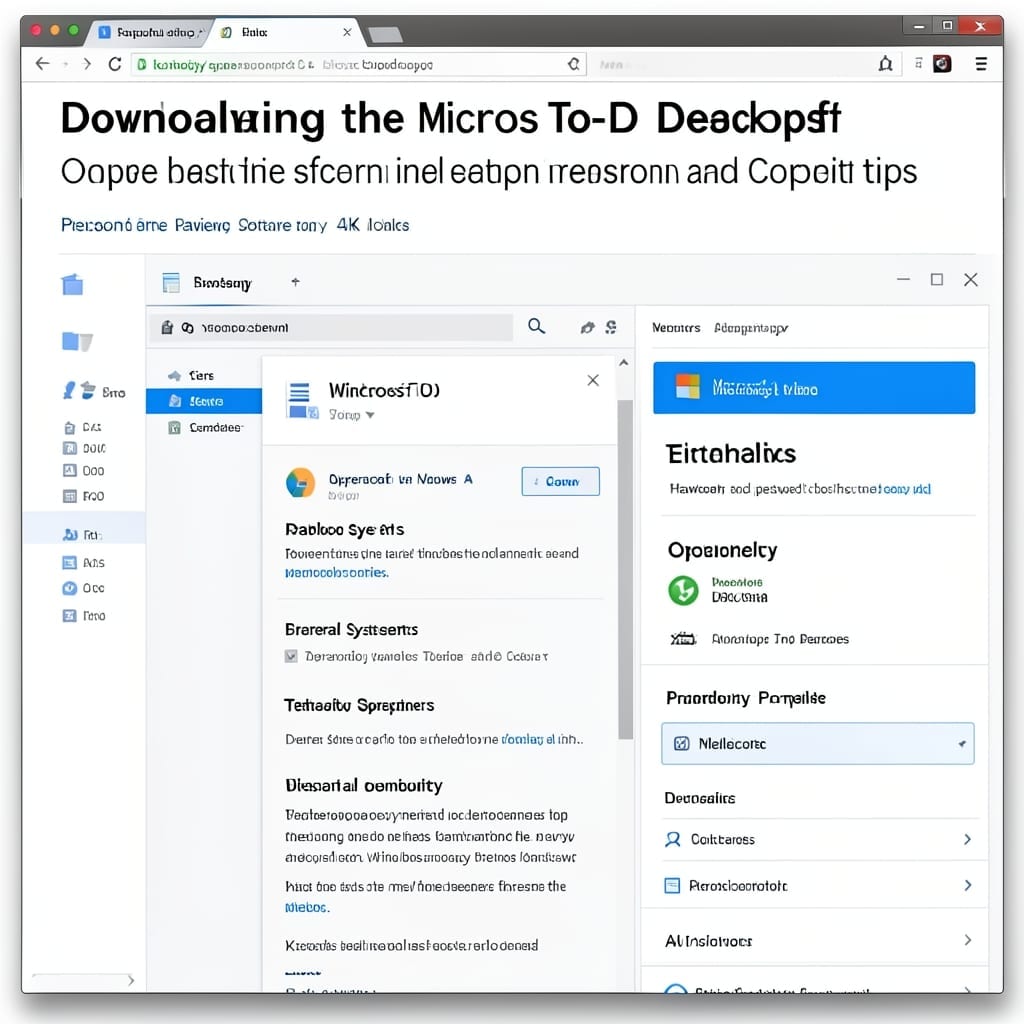Select the 'Sno' sidebar item icon

(x=81, y=391)
